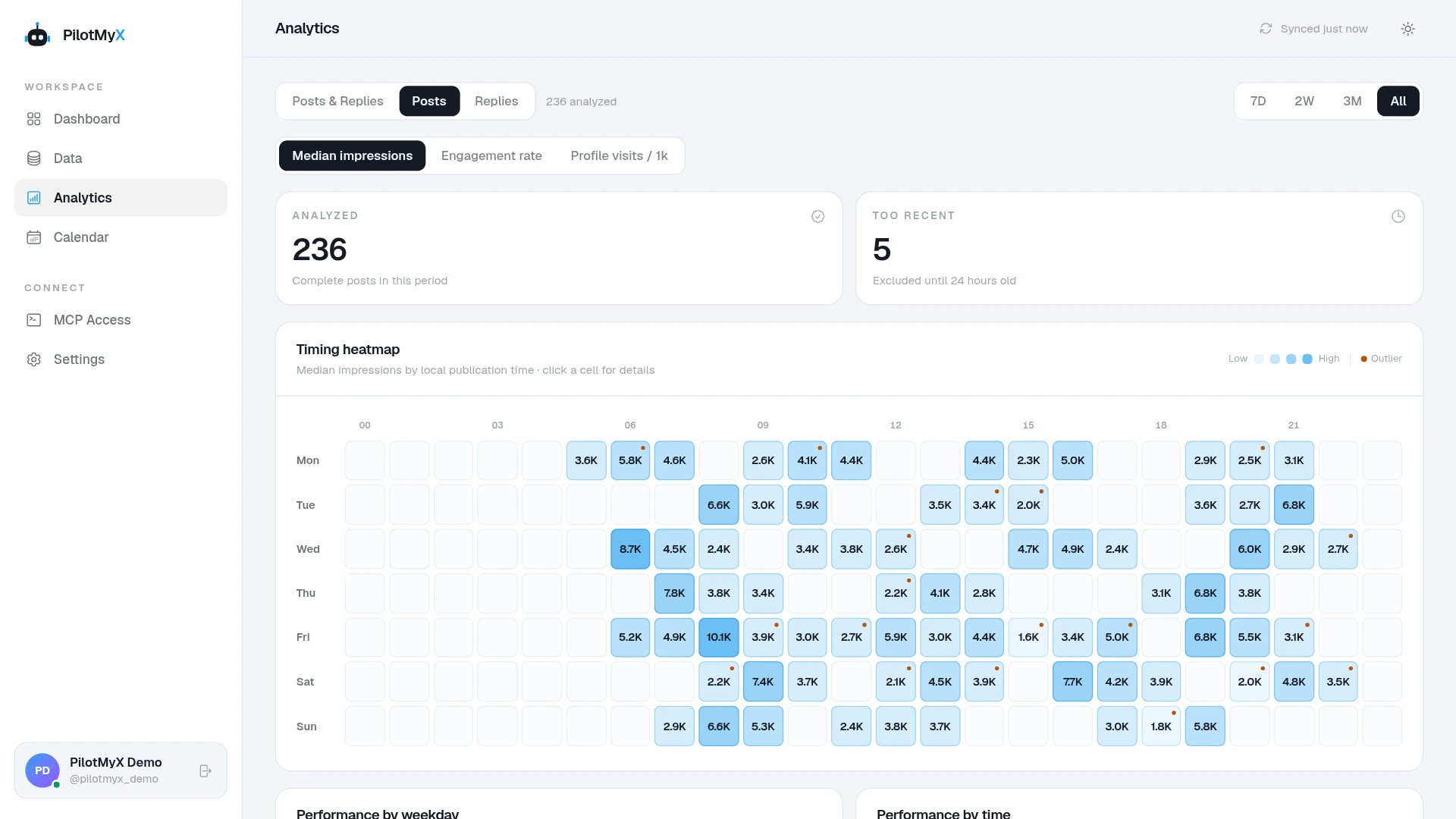This screenshot has width=1456, height=819.
Task: Click the PilotMyX brand name
Action: pos(94,35)
